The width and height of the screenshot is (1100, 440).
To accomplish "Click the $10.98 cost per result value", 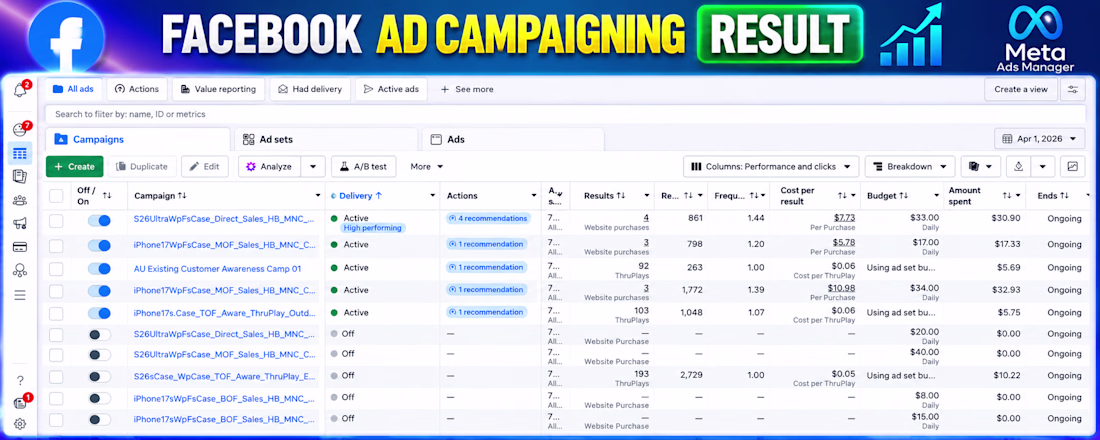I will coord(841,288).
